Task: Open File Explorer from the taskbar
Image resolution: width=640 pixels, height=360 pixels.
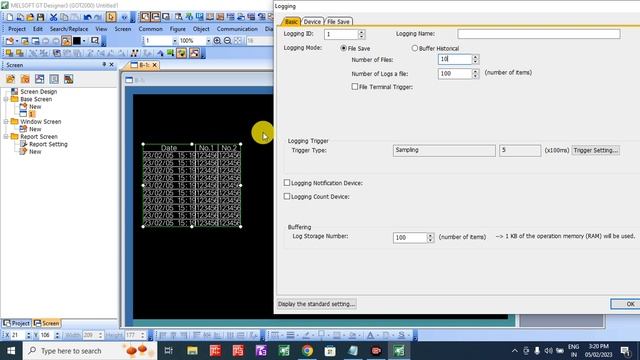Action: (192, 351)
